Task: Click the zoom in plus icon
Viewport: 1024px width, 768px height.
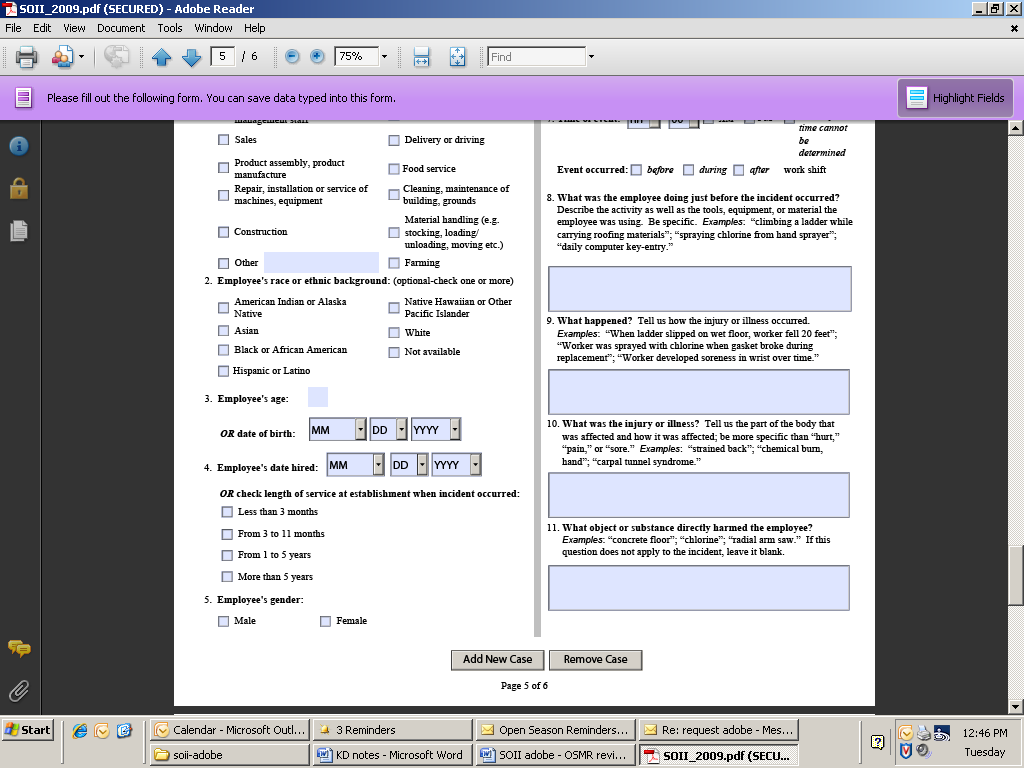Action: [317, 57]
